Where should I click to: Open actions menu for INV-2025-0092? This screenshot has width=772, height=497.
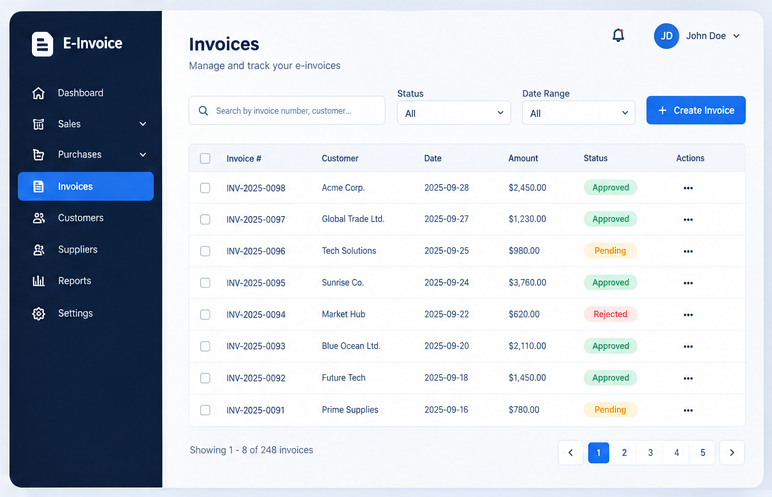tap(688, 378)
